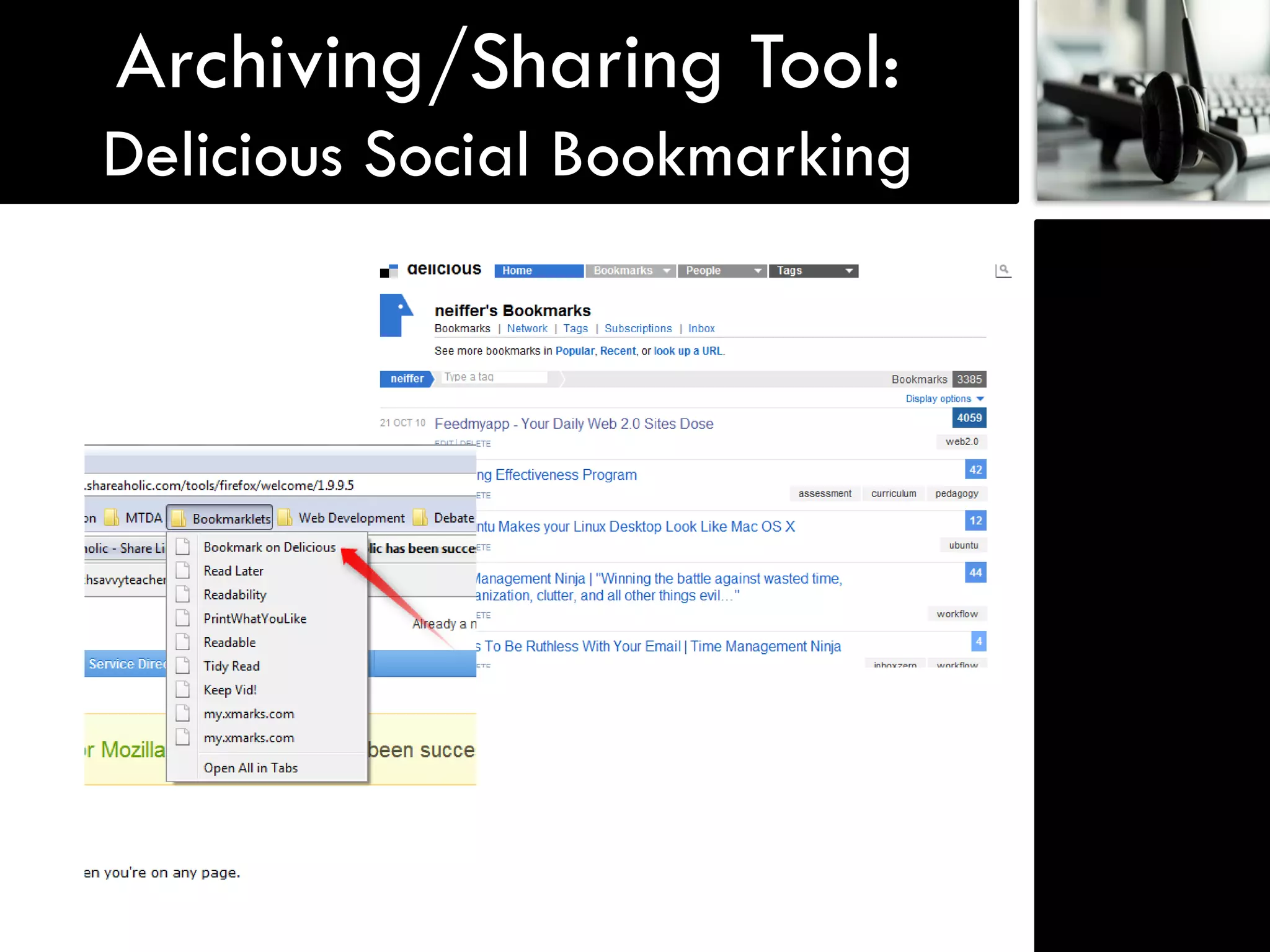
Task: Click the Home navigation tab
Action: (x=539, y=271)
